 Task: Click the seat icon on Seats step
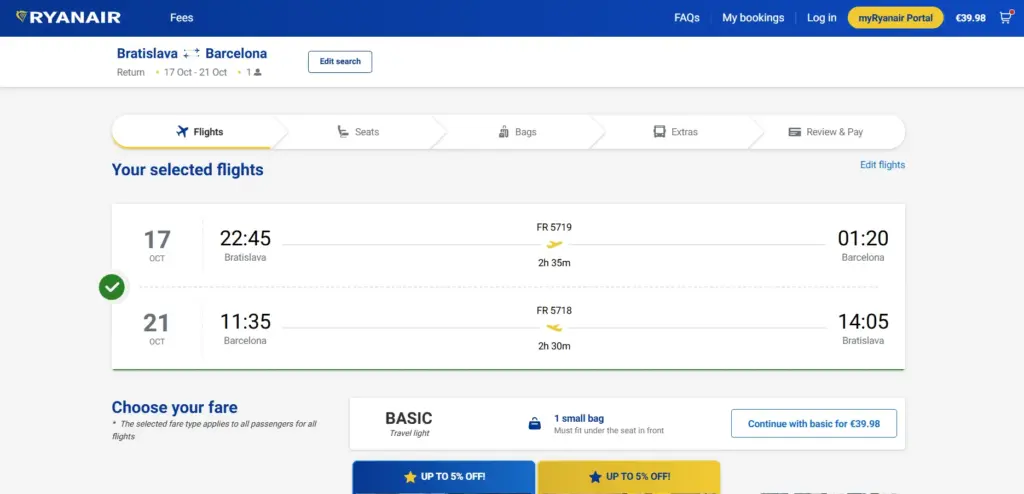click(x=343, y=132)
